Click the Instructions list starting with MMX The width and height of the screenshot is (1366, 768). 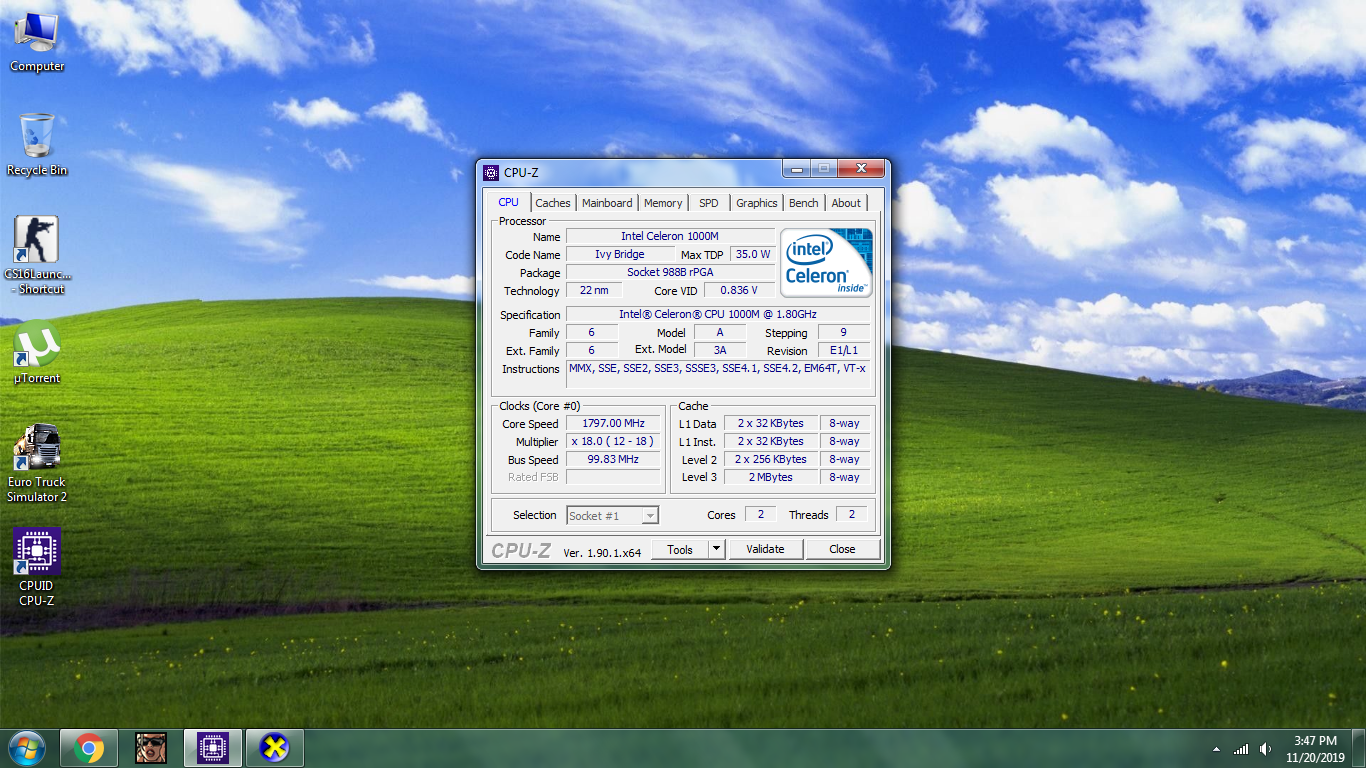(718, 374)
